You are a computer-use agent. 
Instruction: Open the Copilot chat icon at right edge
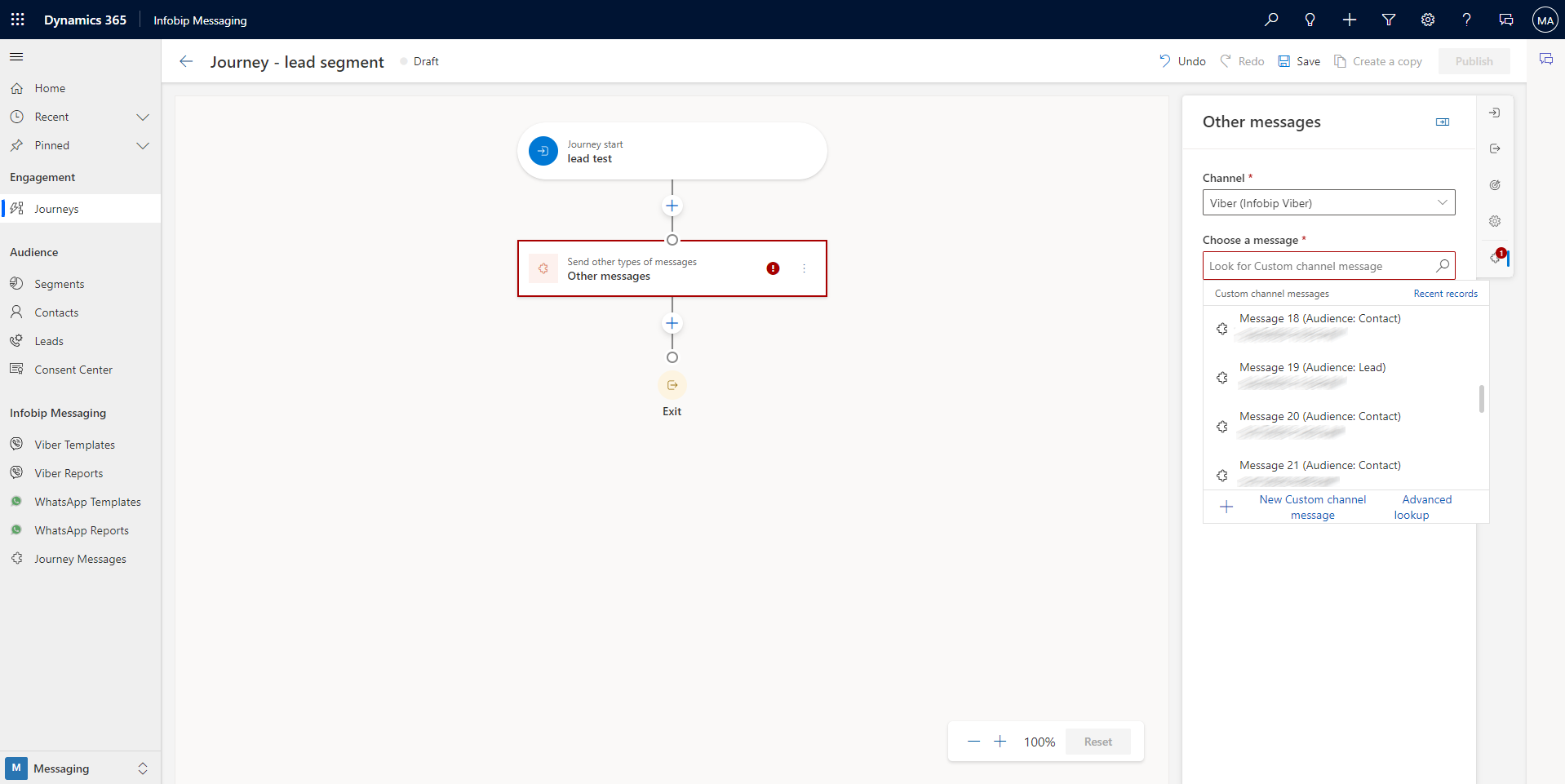click(1546, 59)
